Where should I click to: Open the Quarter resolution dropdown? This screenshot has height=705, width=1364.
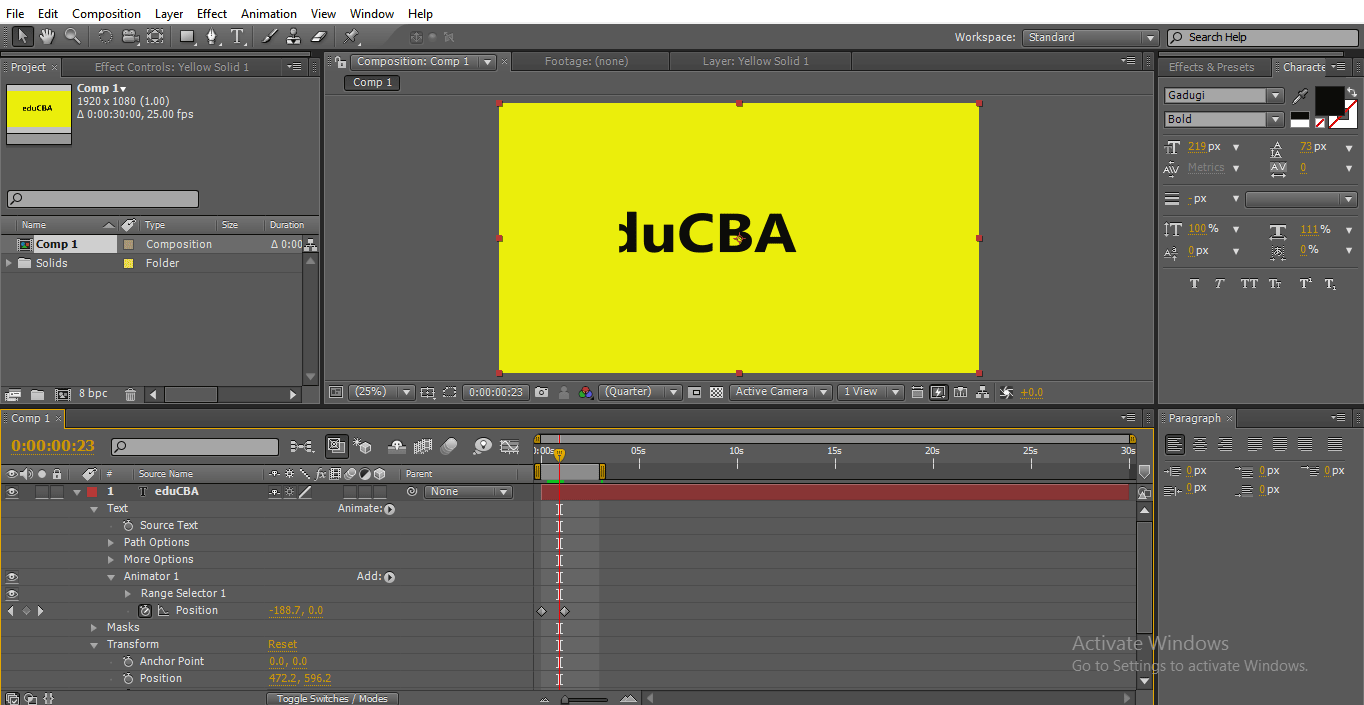click(x=640, y=392)
